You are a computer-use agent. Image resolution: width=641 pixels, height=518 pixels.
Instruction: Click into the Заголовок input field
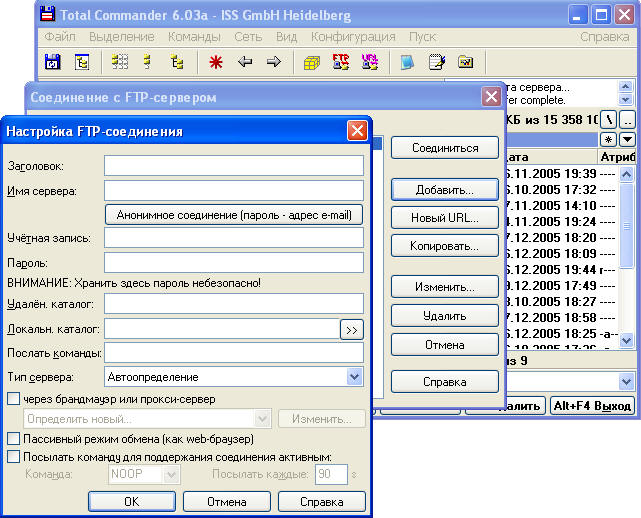[x=234, y=166]
